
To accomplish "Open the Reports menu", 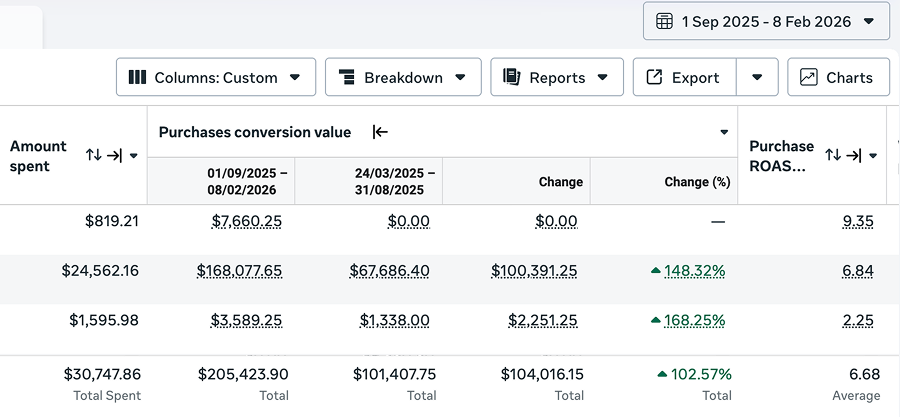I will tap(557, 77).
